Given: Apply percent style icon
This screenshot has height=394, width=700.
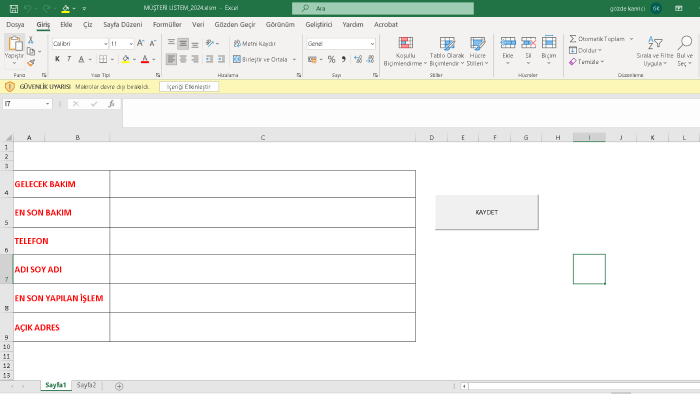Looking at the screenshot, I should pos(331,59).
